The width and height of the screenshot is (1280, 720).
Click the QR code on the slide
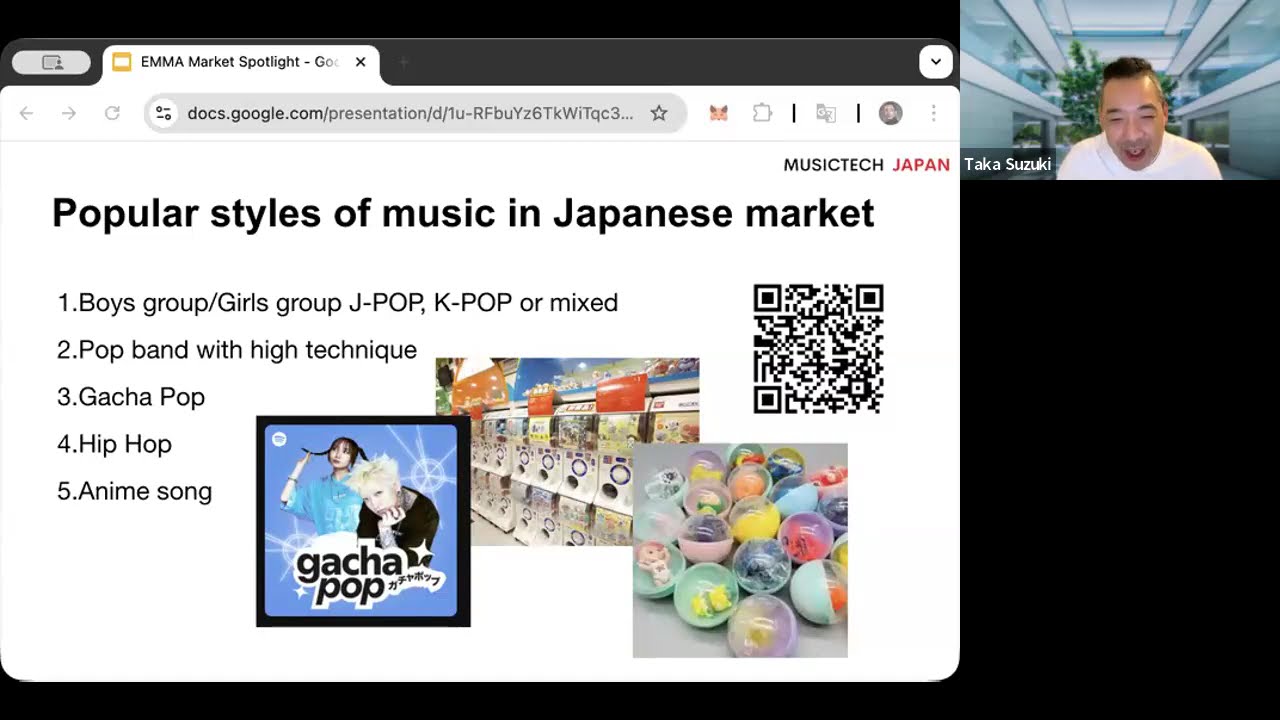[x=818, y=348]
